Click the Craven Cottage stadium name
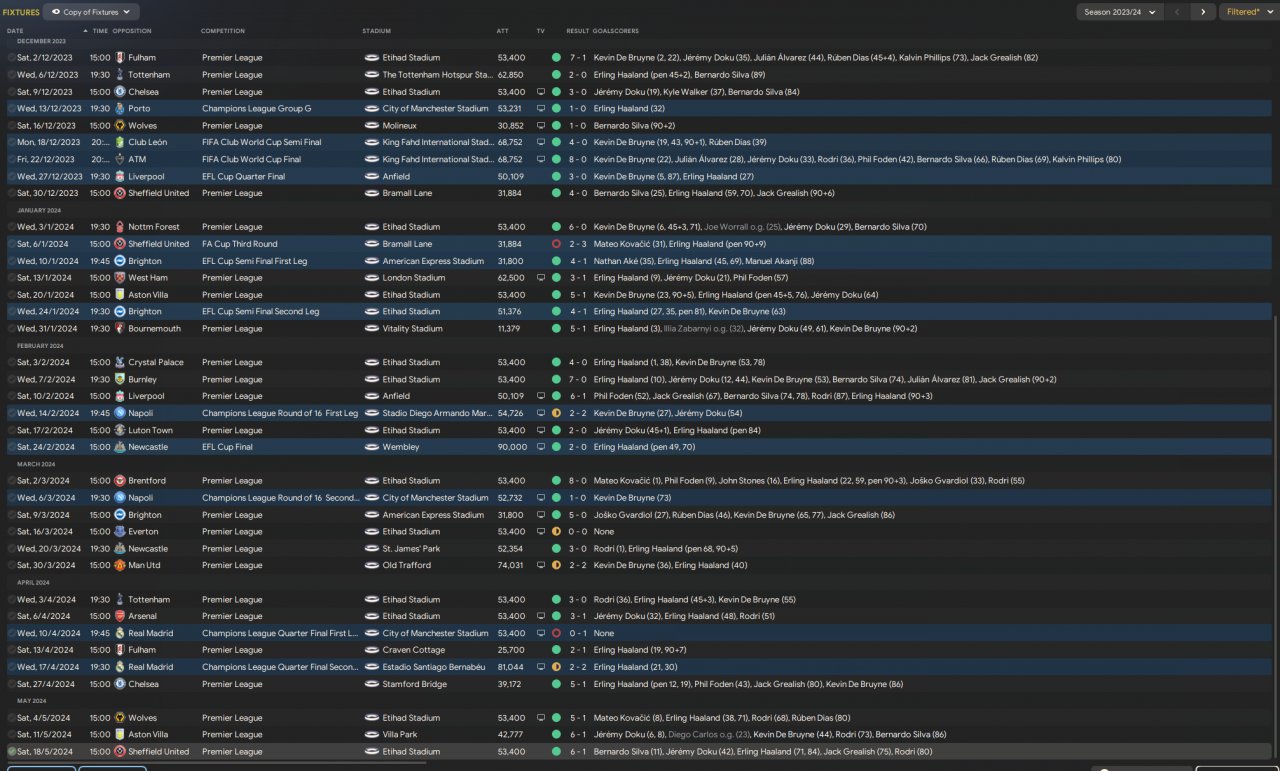The image size is (1280, 771). pos(413,651)
